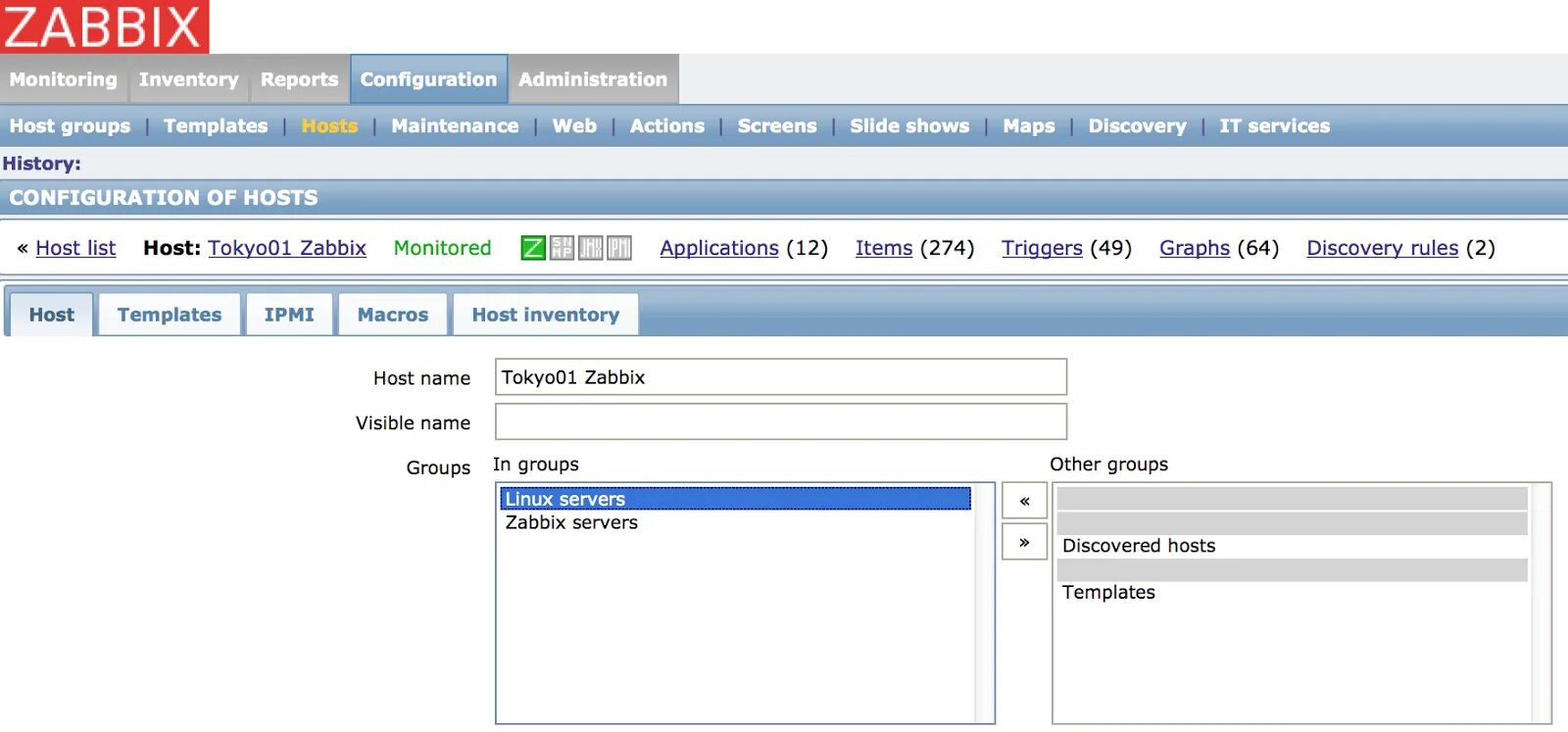Open Items (274) link
This screenshot has height=732, width=1568.
click(x=884, y=248)
